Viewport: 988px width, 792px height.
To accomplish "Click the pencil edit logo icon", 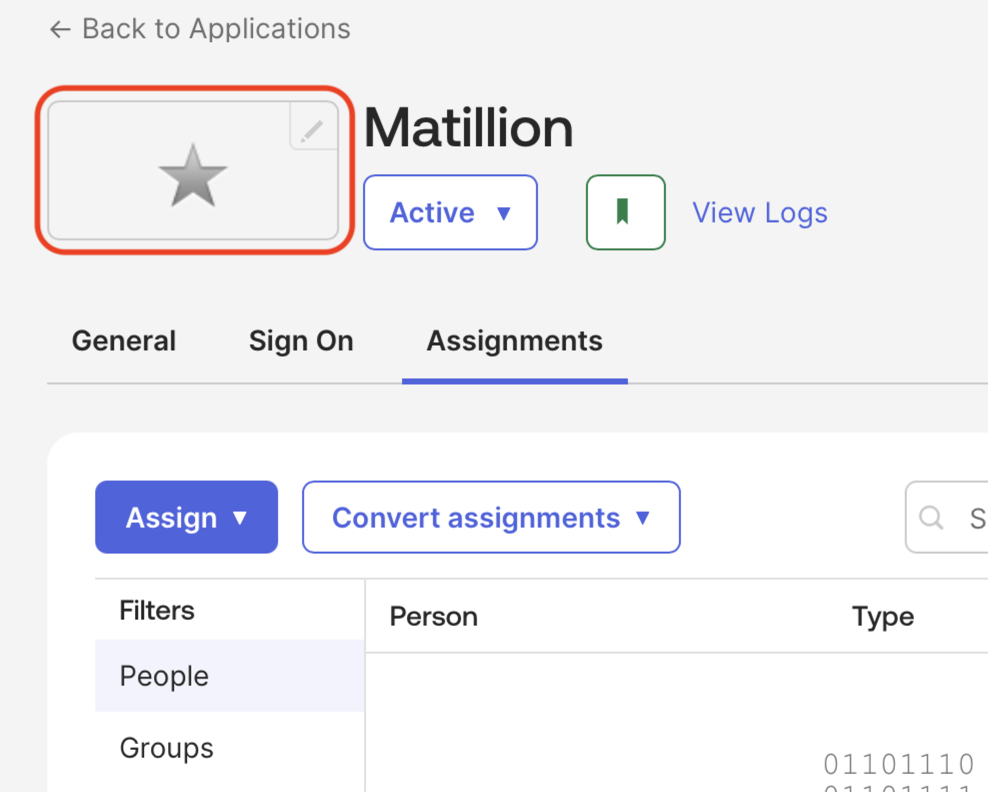I will click(313, 129).
